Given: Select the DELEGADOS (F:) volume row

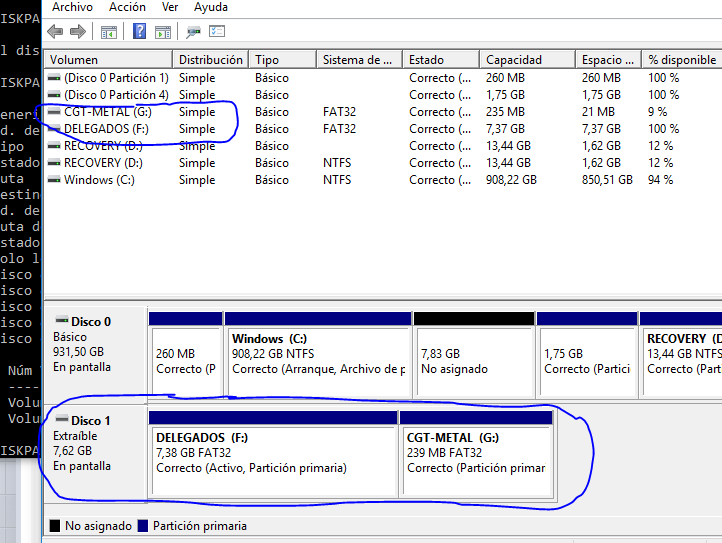Looking at the screenshot, I should click(x=383, y=129).
